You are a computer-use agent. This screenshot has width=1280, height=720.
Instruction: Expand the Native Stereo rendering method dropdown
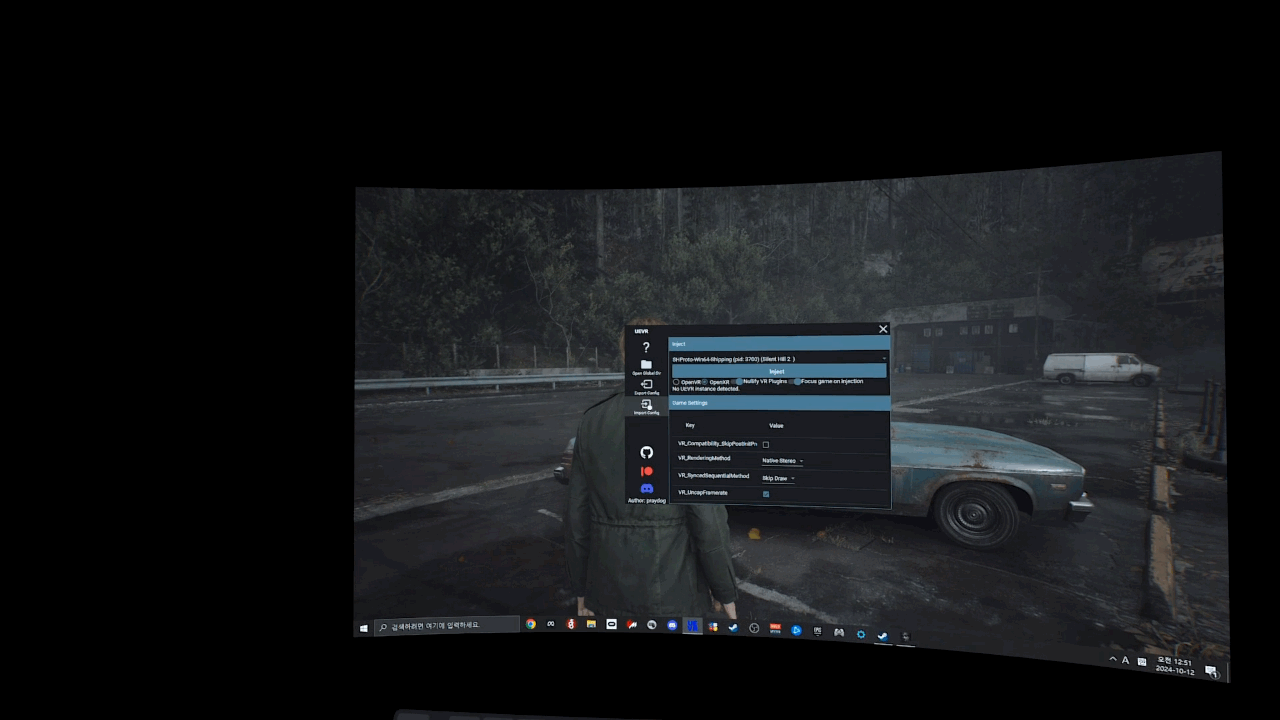tap(783, 461)
